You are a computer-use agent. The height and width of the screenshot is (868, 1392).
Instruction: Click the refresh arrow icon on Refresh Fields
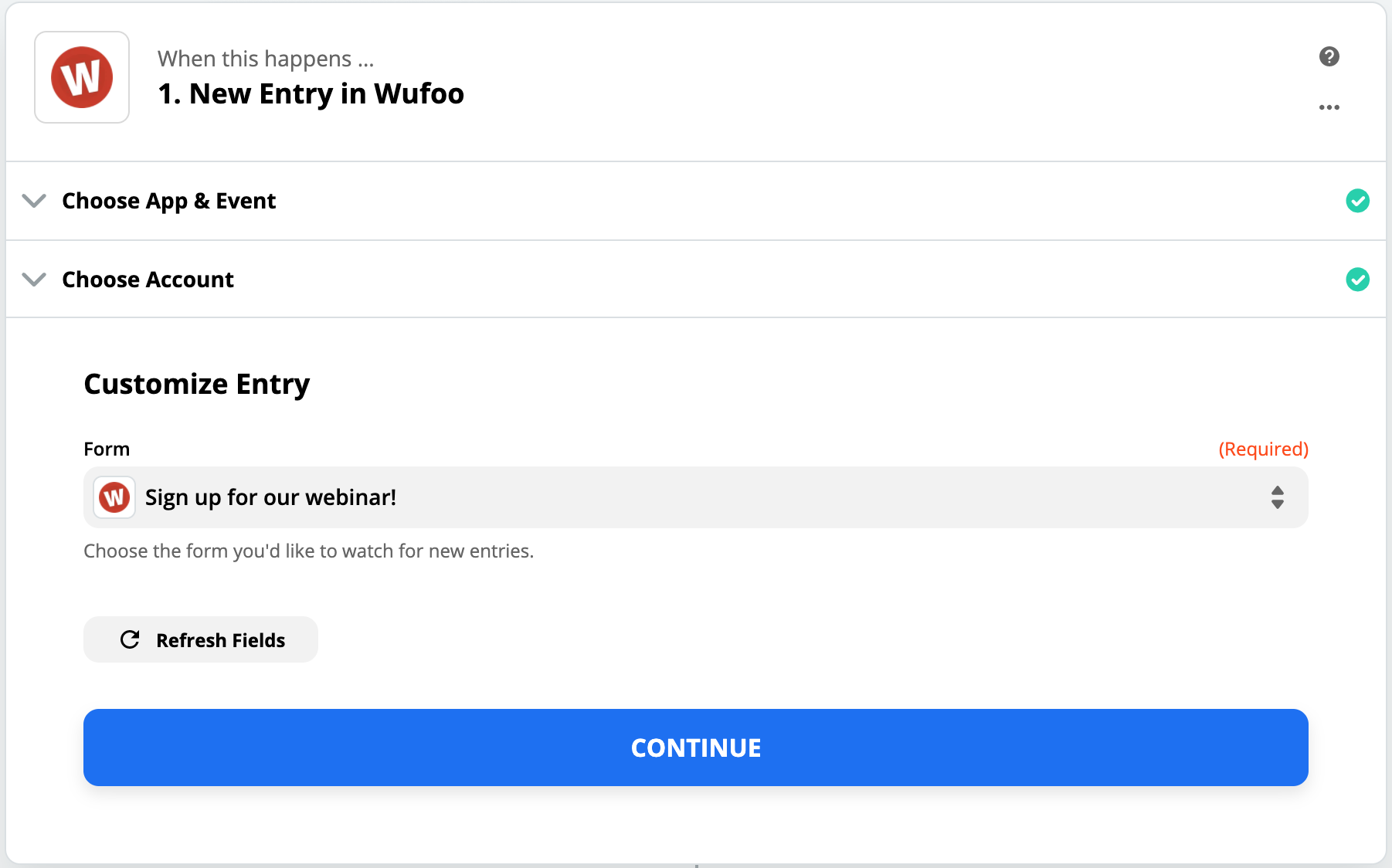[130, 639]
